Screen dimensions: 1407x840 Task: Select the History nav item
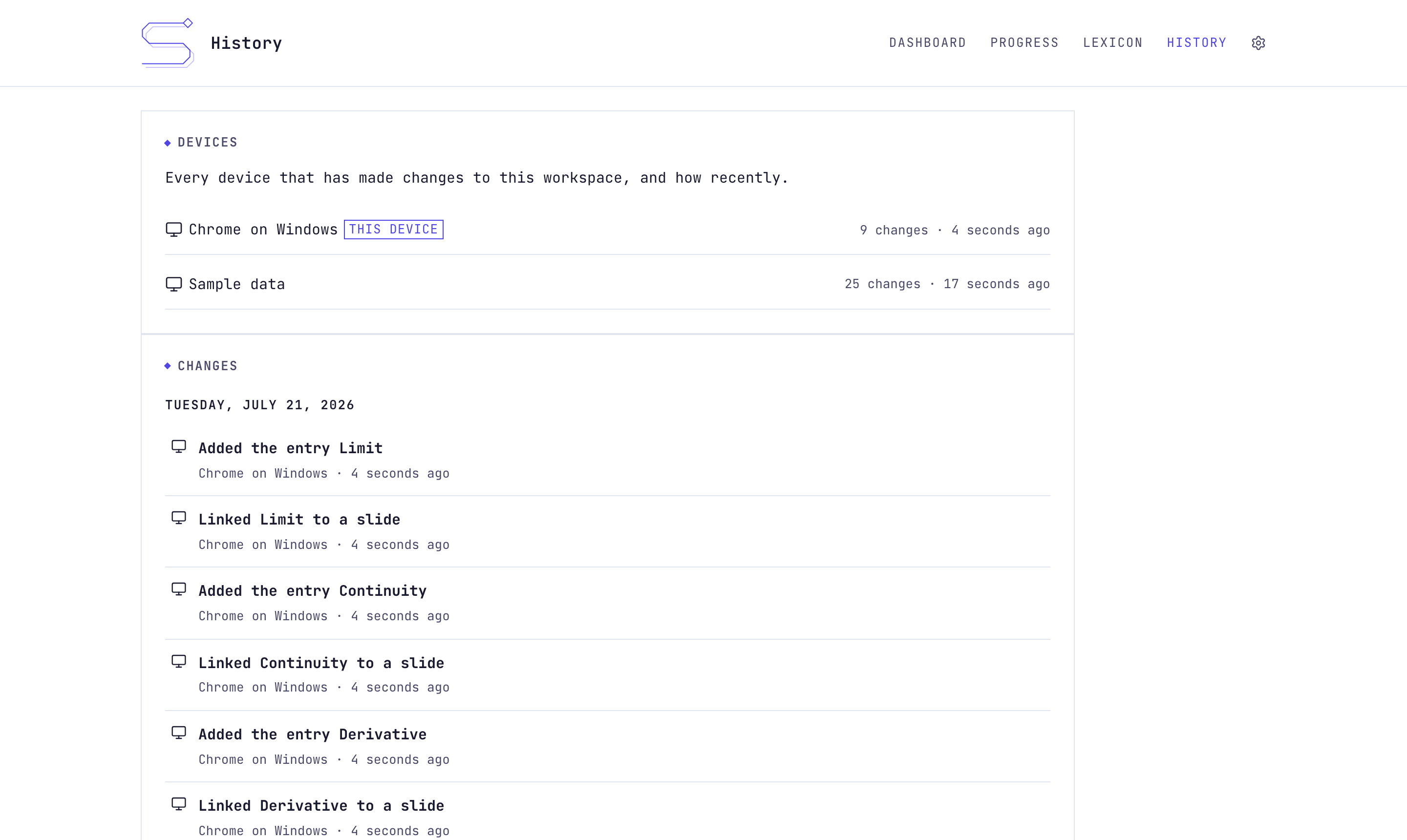pos(1196,43)
